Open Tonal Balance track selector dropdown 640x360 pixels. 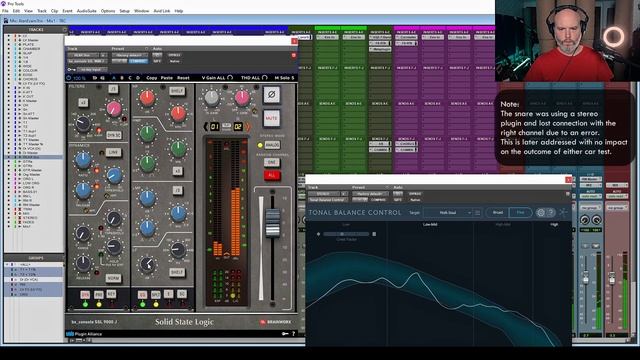pyautogui.click(x=324, y=194)
